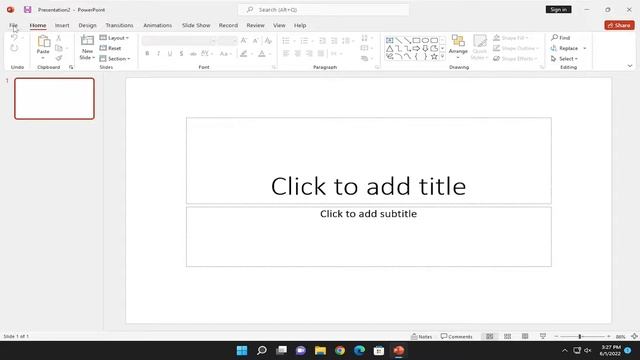Open Windows Start menu
This screenshot has height=360, width=640.
[242, 350]
